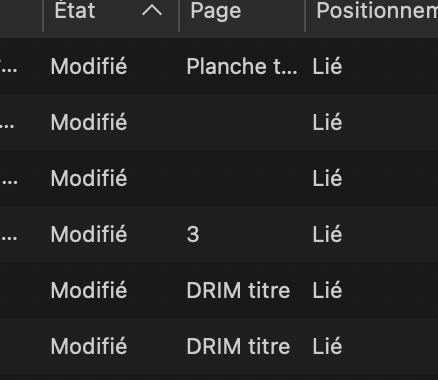The width and height of the screenshot is (438, 380).
Task: Click Modifié in the row directly below Planche t...
Action: (x=89, y=122)
